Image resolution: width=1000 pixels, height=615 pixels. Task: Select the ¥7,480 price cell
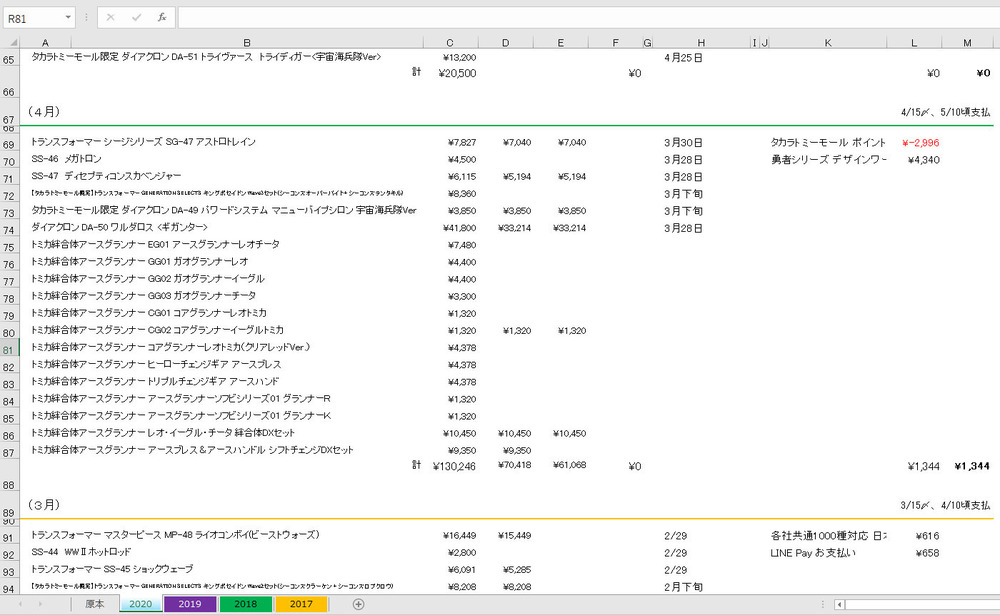(462, 245)
